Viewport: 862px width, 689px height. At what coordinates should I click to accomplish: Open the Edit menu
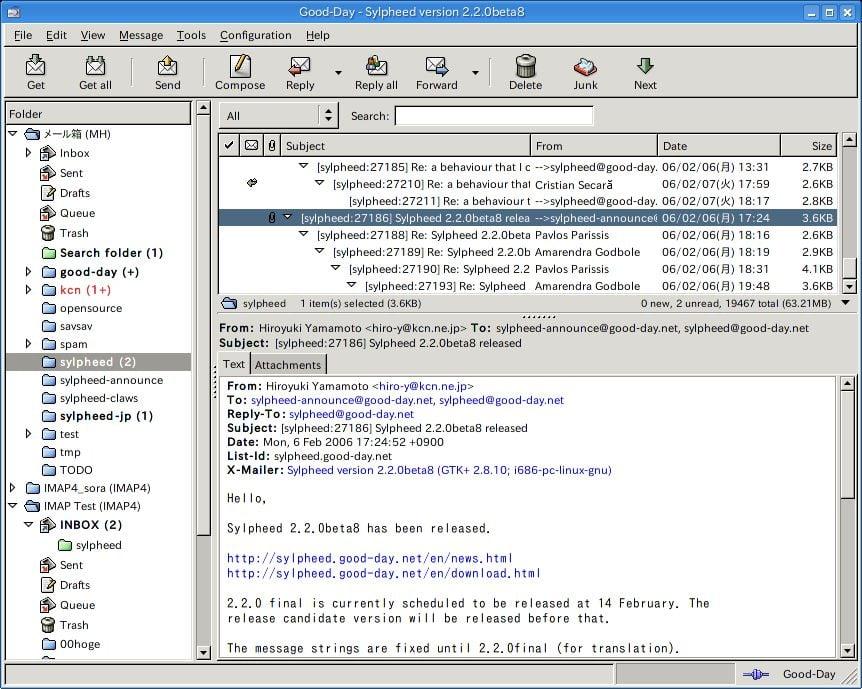coord(56,35)
